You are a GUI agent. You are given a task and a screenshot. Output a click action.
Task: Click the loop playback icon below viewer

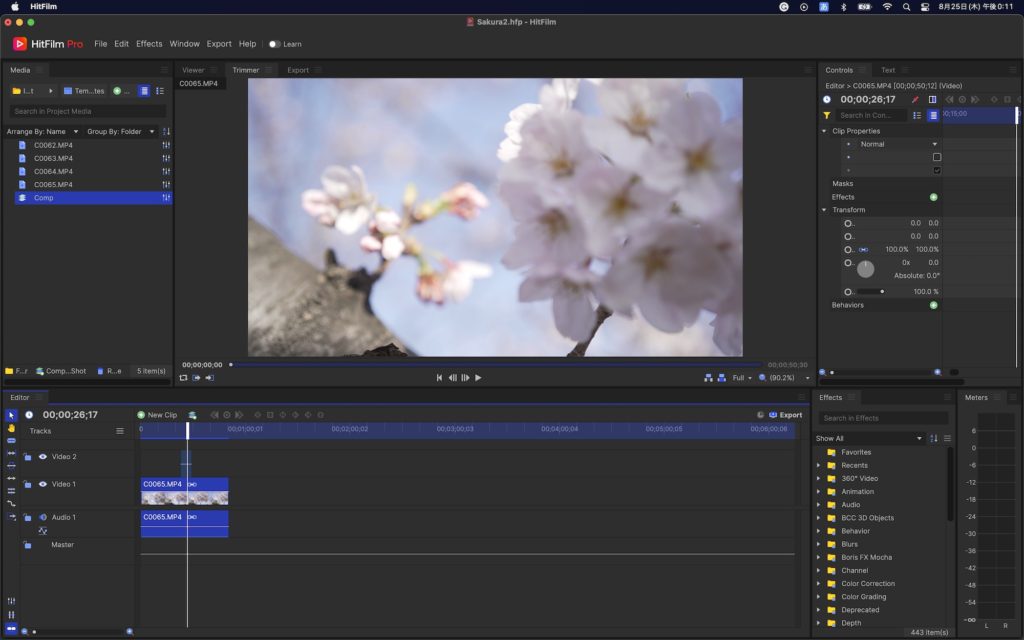184,378
